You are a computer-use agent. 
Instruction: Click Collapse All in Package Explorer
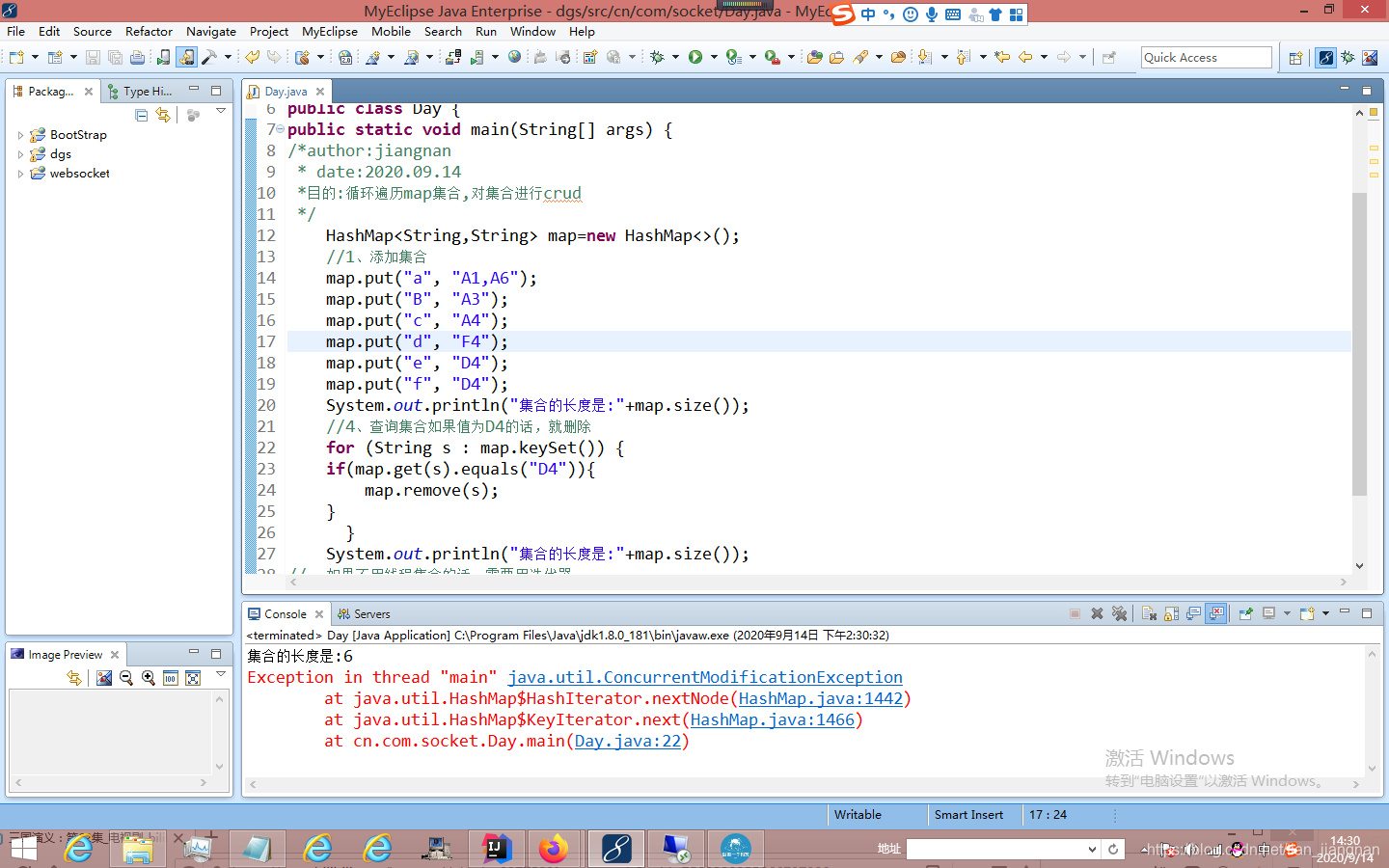click(x=142, y=115)
